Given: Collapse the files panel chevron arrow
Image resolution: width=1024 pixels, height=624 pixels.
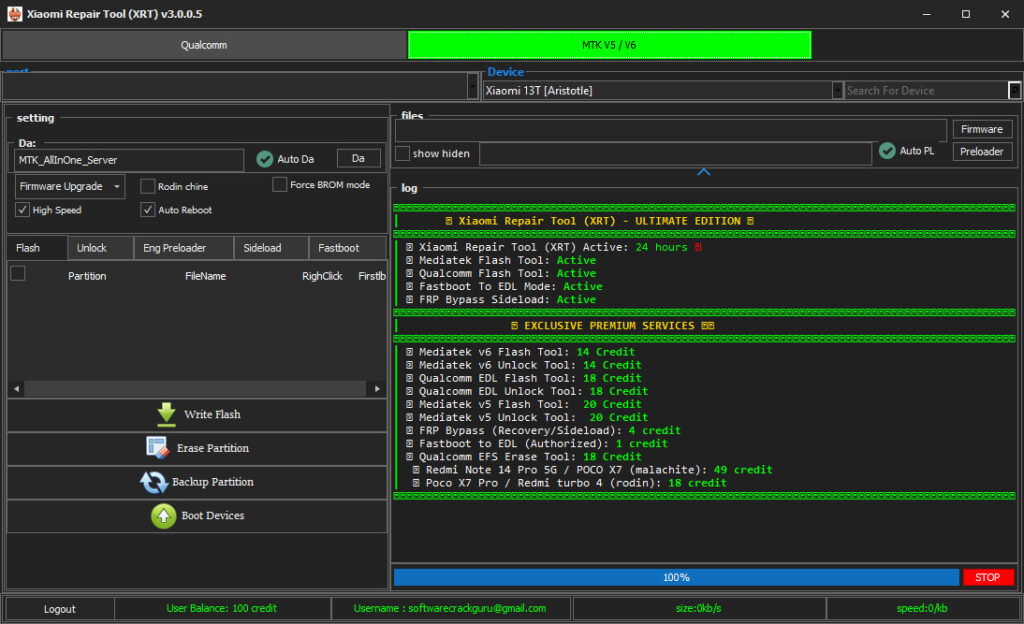Looking at the screenshot, I should tap(704, 172).
